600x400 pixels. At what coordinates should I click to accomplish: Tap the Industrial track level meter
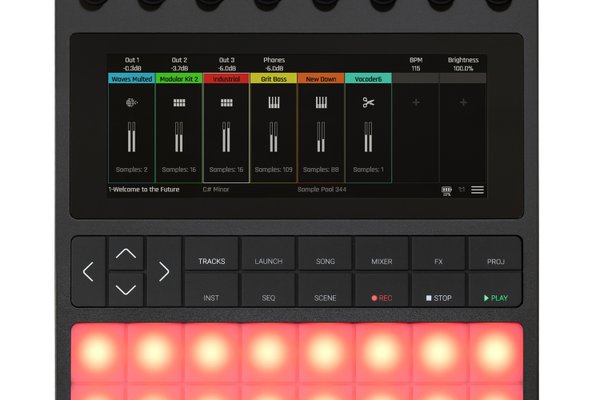[x=227, y=137]
